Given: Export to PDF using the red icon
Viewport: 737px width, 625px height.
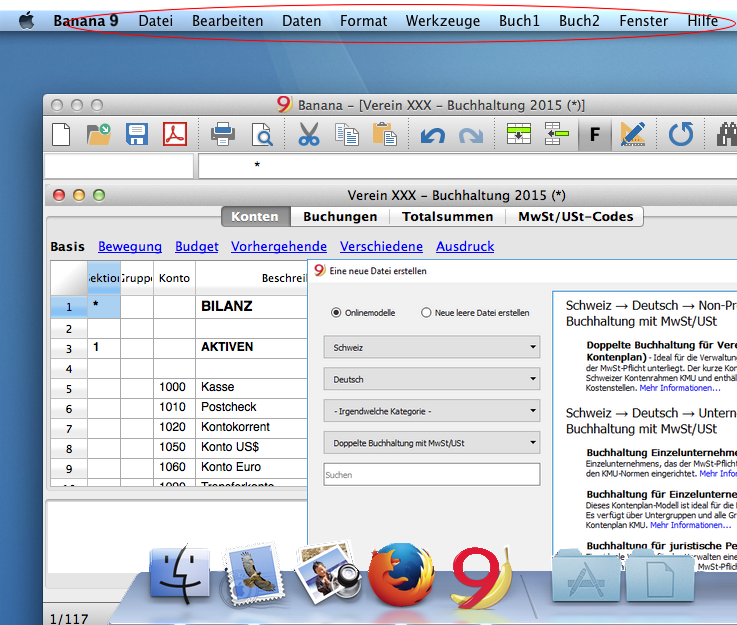Looking at the screenshot, I should coord(175,135).
